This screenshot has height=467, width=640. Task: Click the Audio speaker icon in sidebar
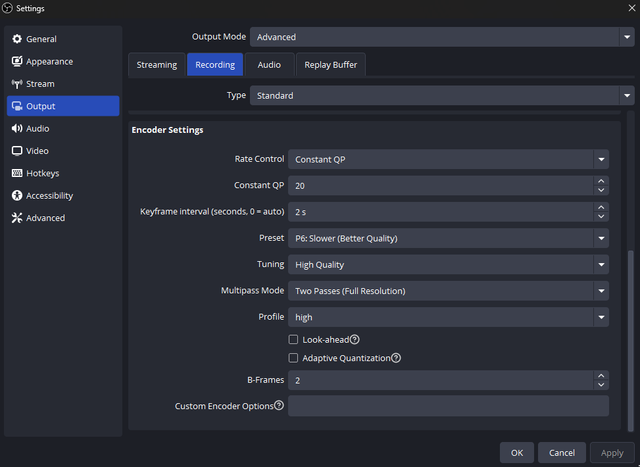coord(17,129)
